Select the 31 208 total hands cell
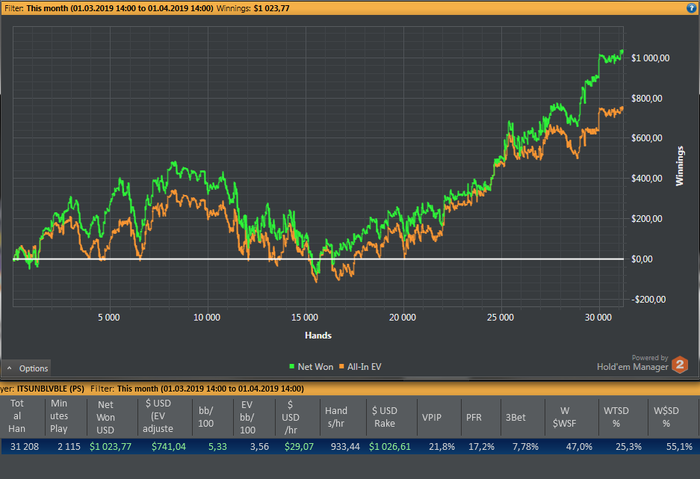The image size is (700, 479). (x=25, y=446)
